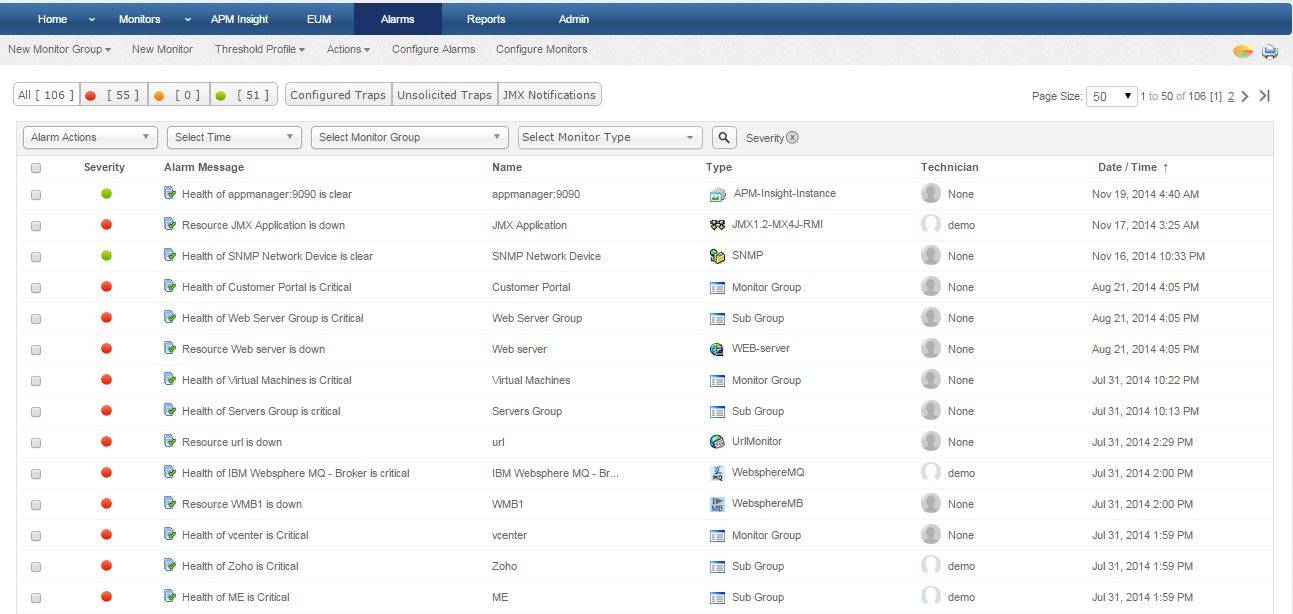1293x614 pixels.
Task: Select the WEB-server globe icon
Action: click(716, 349)
